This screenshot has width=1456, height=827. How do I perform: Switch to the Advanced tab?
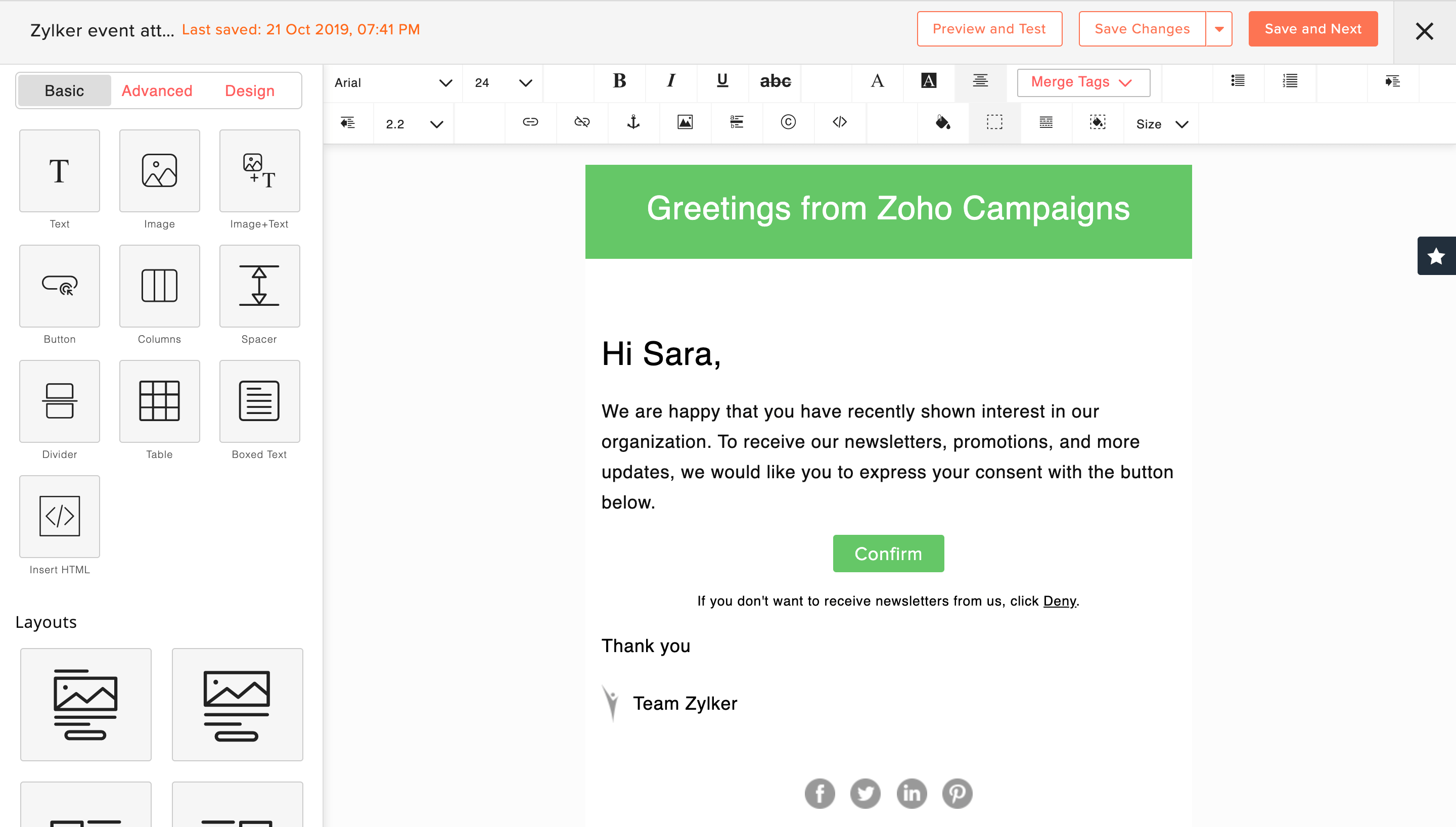click(x=157, y=91)
